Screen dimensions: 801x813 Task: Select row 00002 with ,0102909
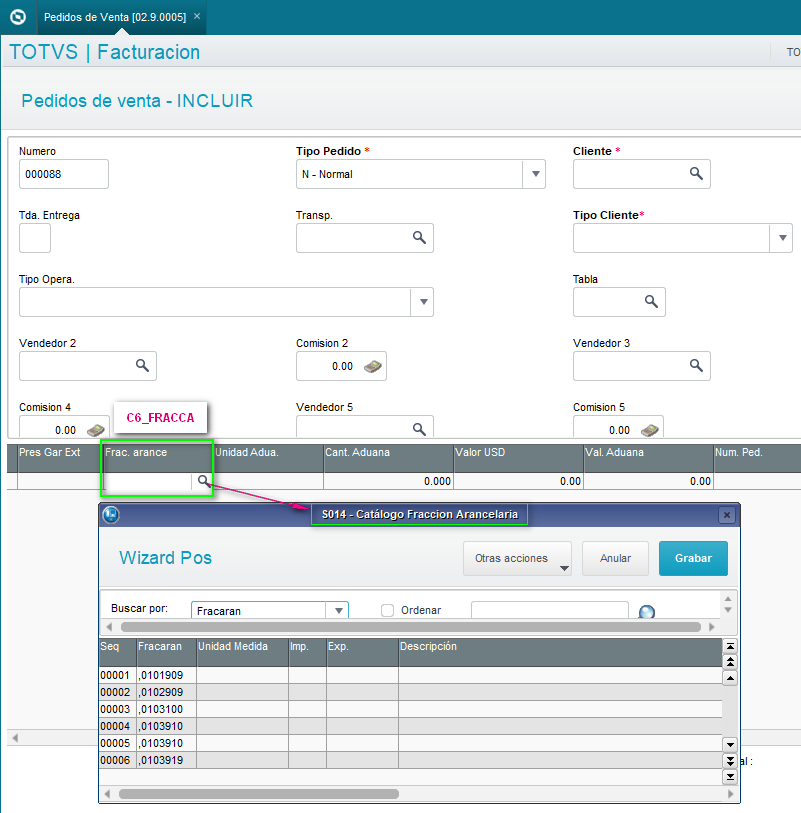(411, 692)
